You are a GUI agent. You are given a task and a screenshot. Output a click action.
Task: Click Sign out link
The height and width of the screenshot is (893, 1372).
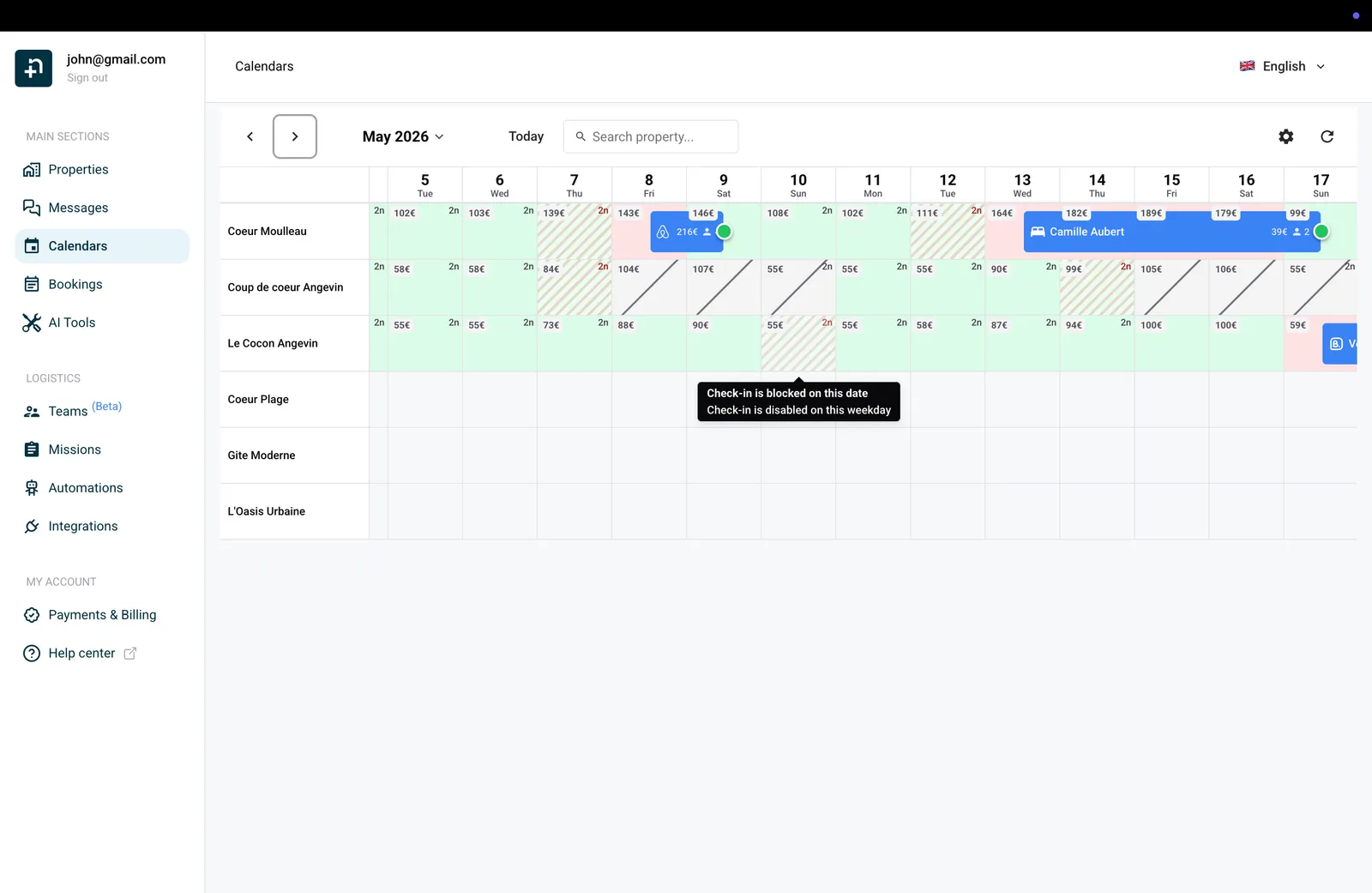pyautogui.click(x=87, y=78)
